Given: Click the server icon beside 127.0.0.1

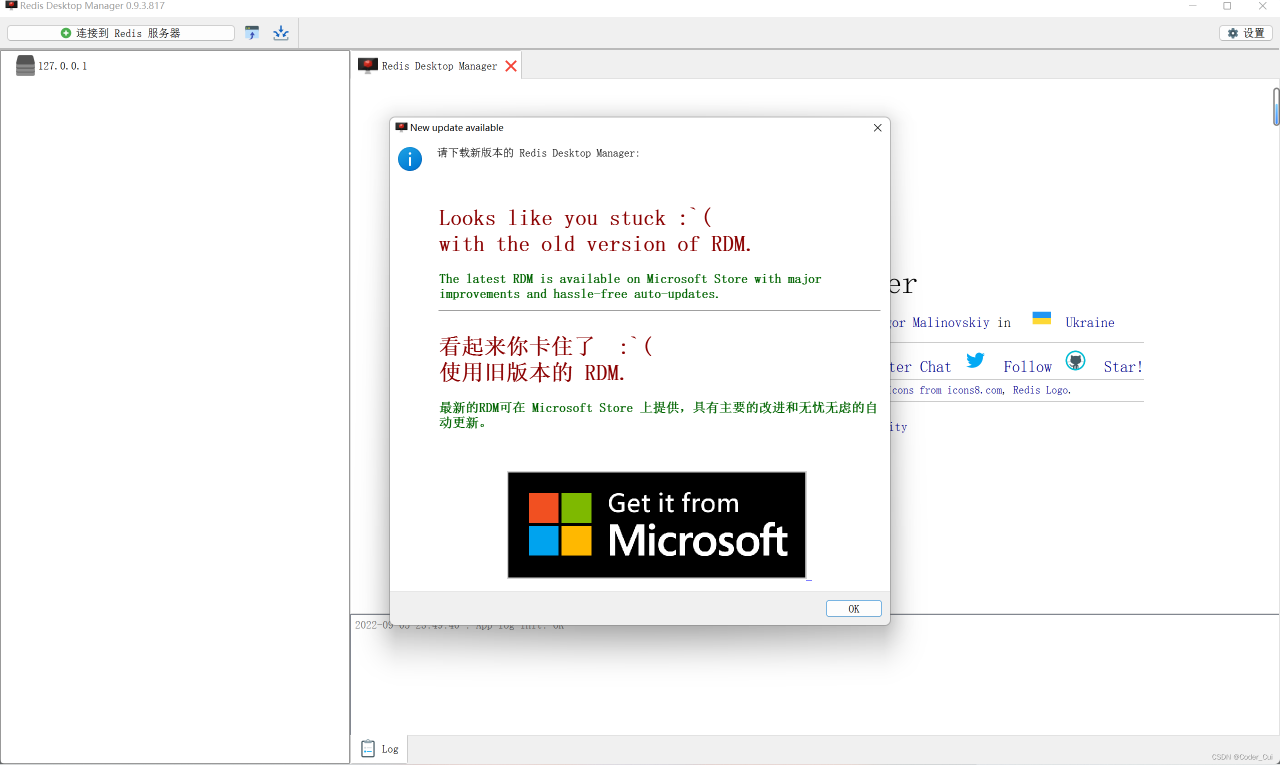Looking at the screenshot, I should 25,66.
